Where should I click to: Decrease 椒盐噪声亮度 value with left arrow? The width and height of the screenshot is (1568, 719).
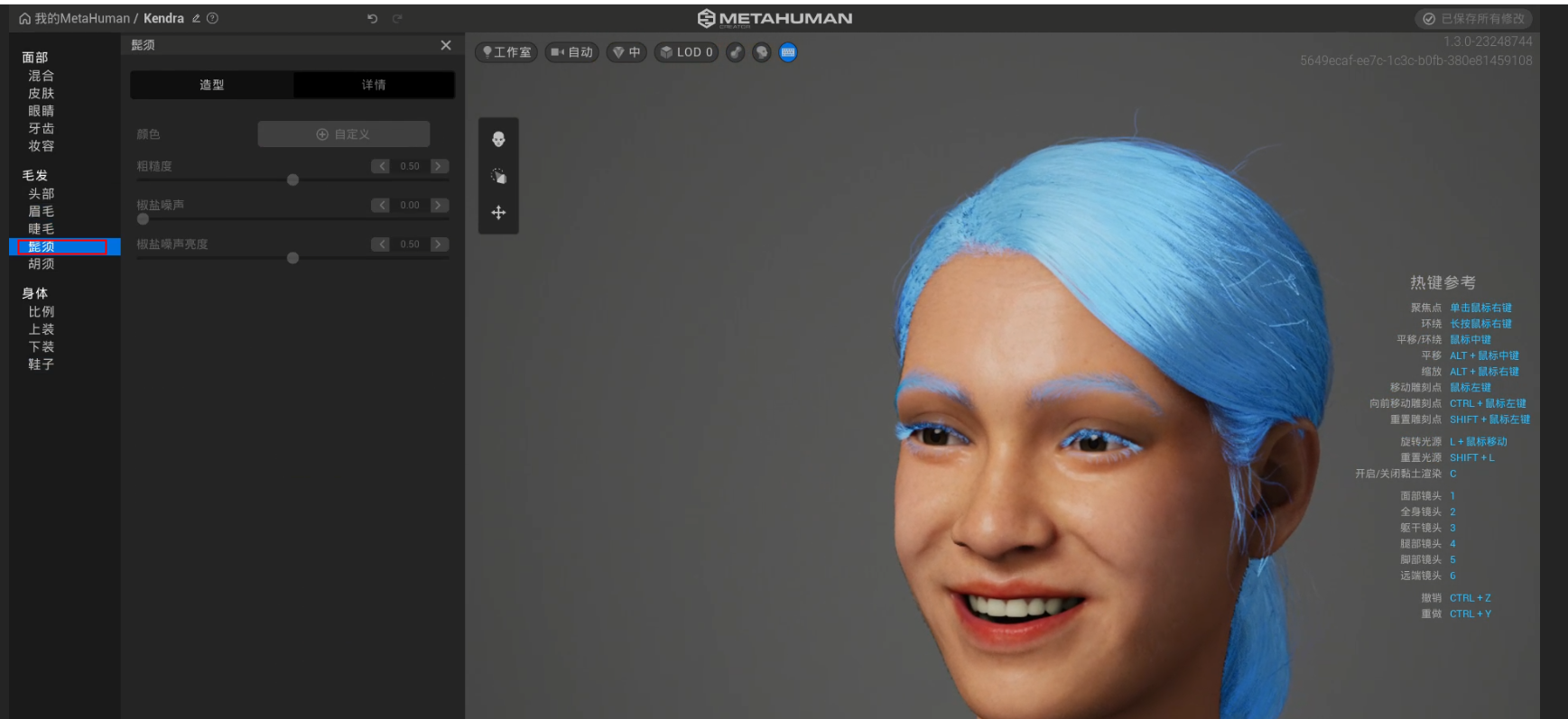tap(381, 244)
